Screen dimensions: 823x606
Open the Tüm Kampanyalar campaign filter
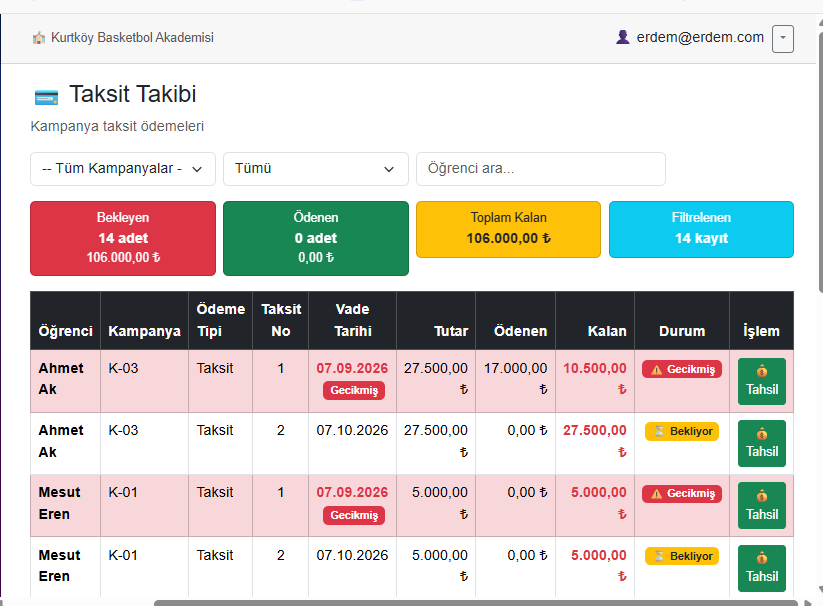123,169
